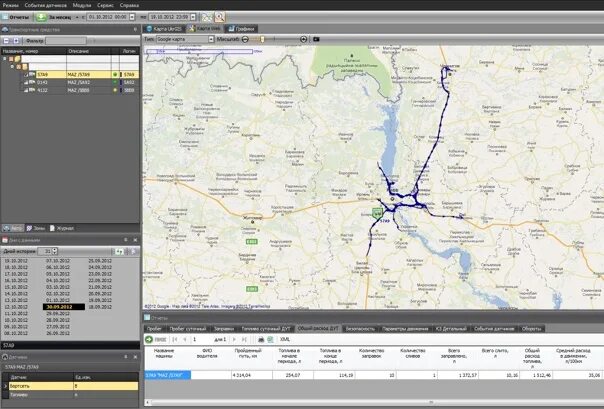The width and height of the screenshot is (604, 409).
Task: Select the Бортсеть sensor row
Action: pos(73,386)
